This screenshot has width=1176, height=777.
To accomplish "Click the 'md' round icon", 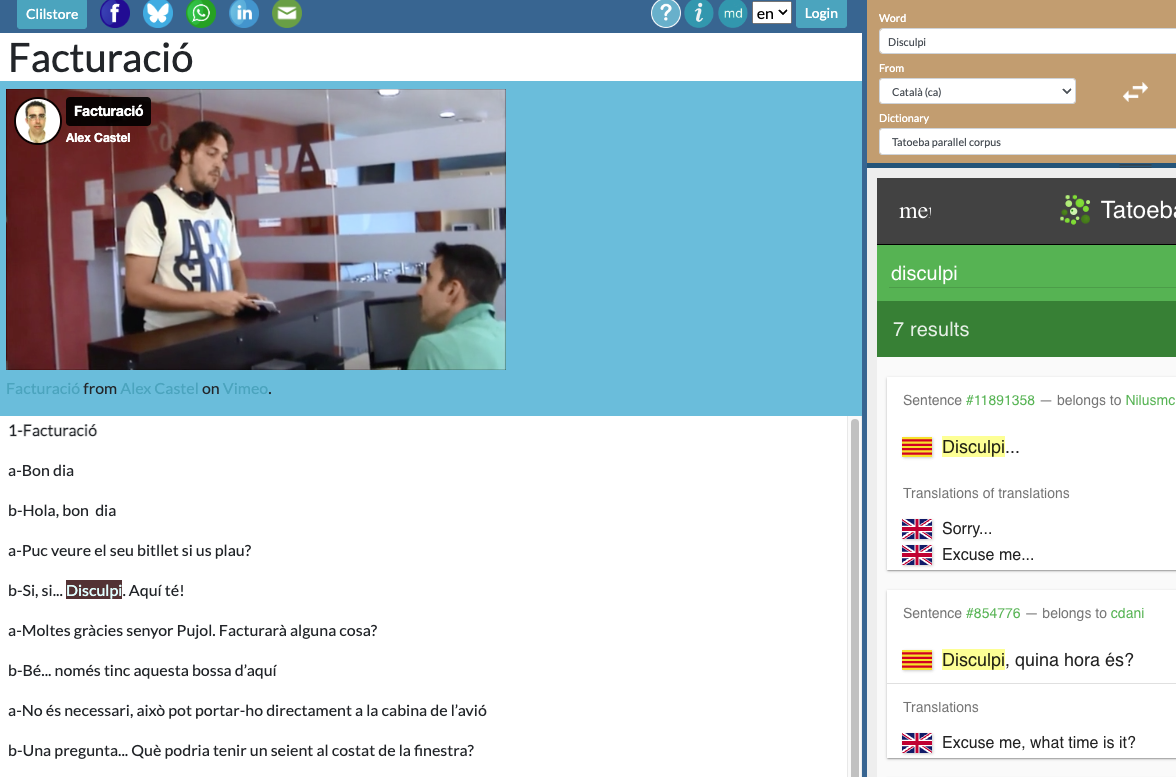I will tap(733, 13).
